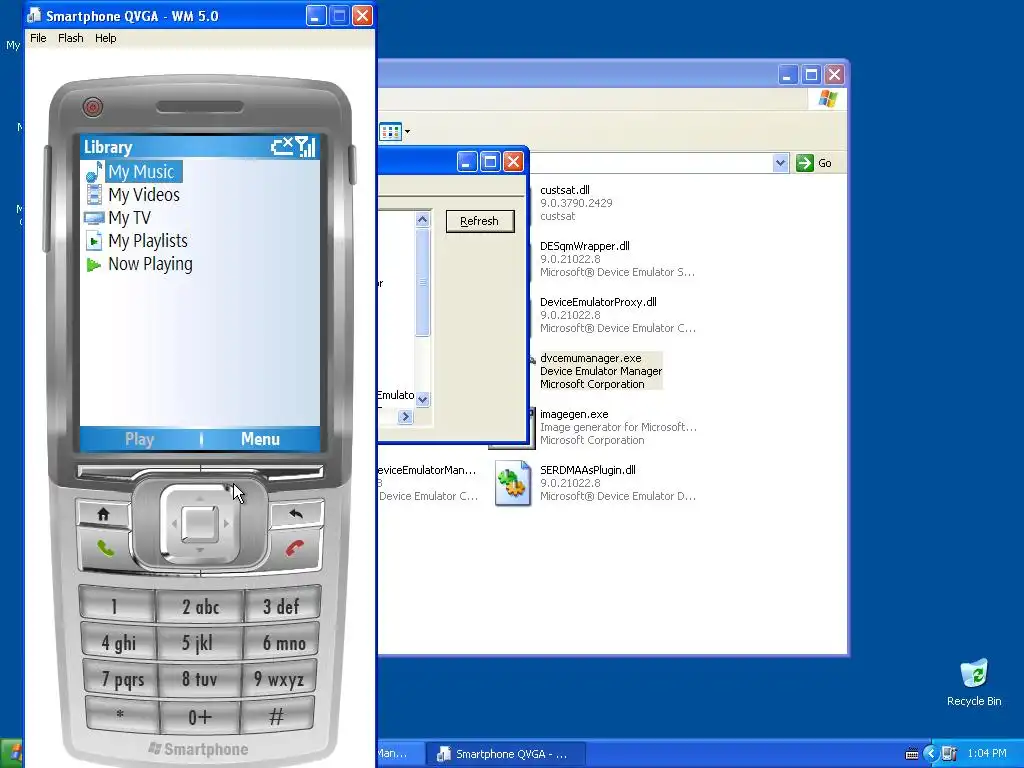Click scroll up arrow in Device Emulator Manager list
Screen dimensions: 1024x768
[x=423, y=220]
